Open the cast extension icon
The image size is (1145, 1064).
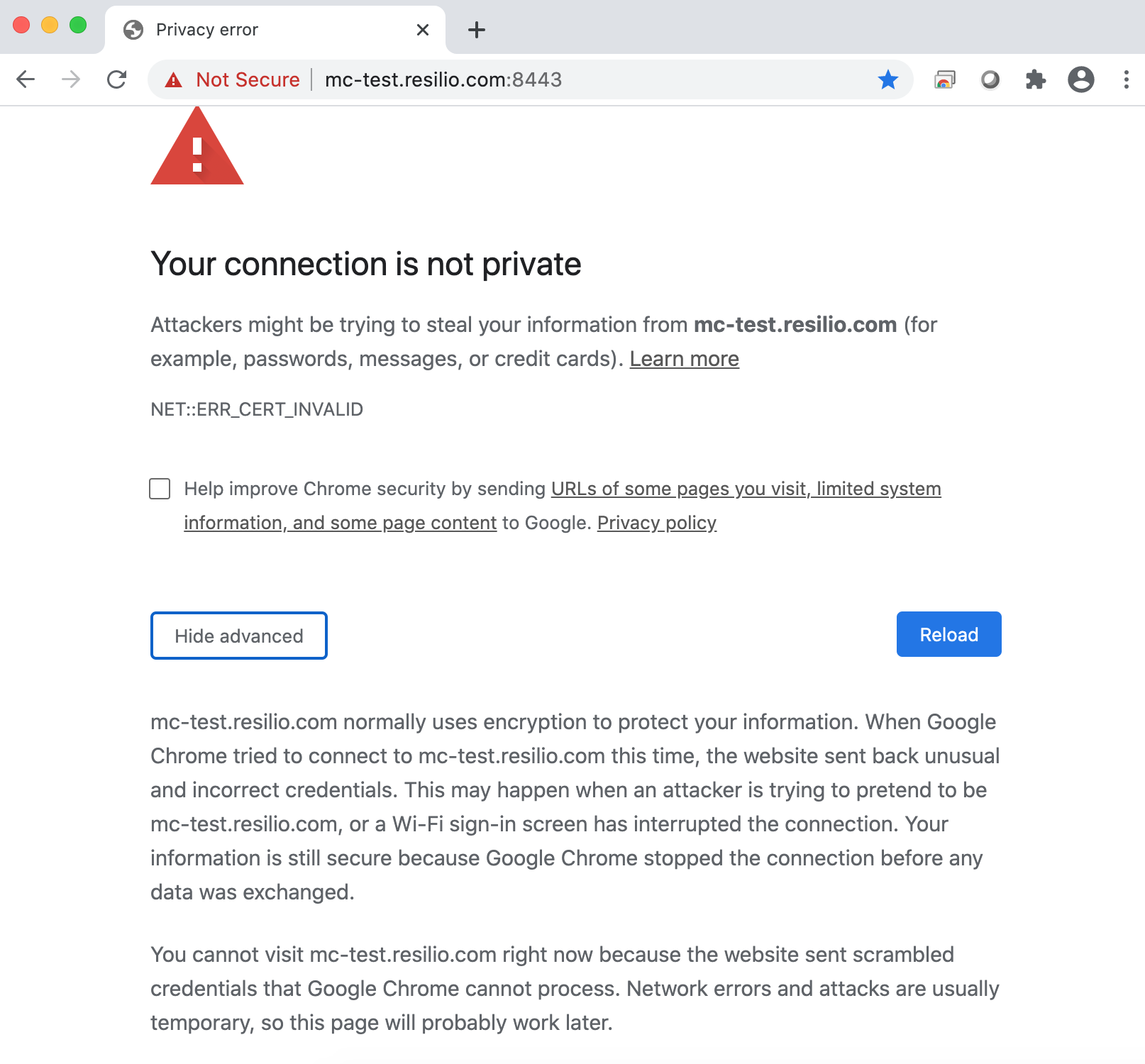click(x=944, y=79)
